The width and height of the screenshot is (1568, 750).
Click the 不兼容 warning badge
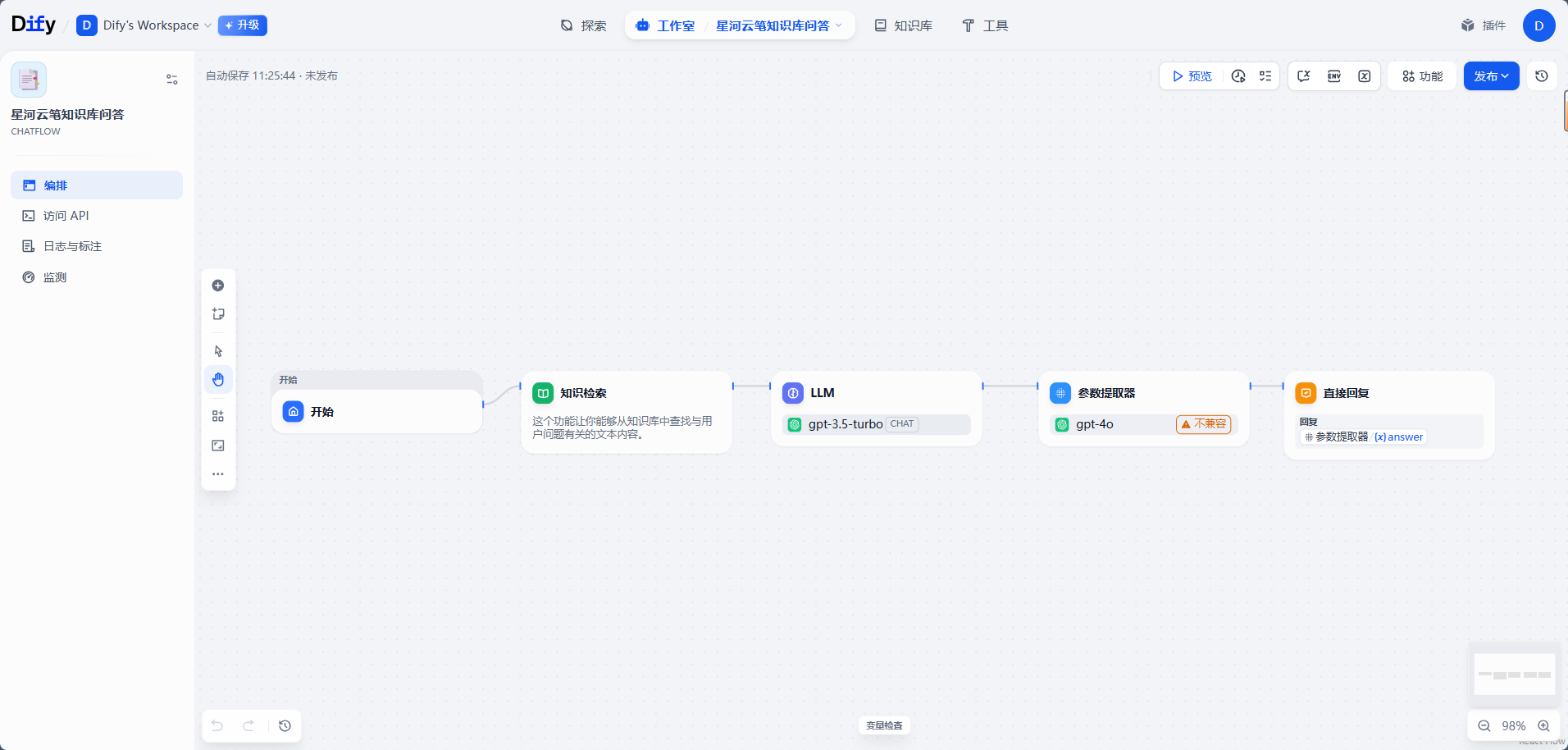(1204, 424)
